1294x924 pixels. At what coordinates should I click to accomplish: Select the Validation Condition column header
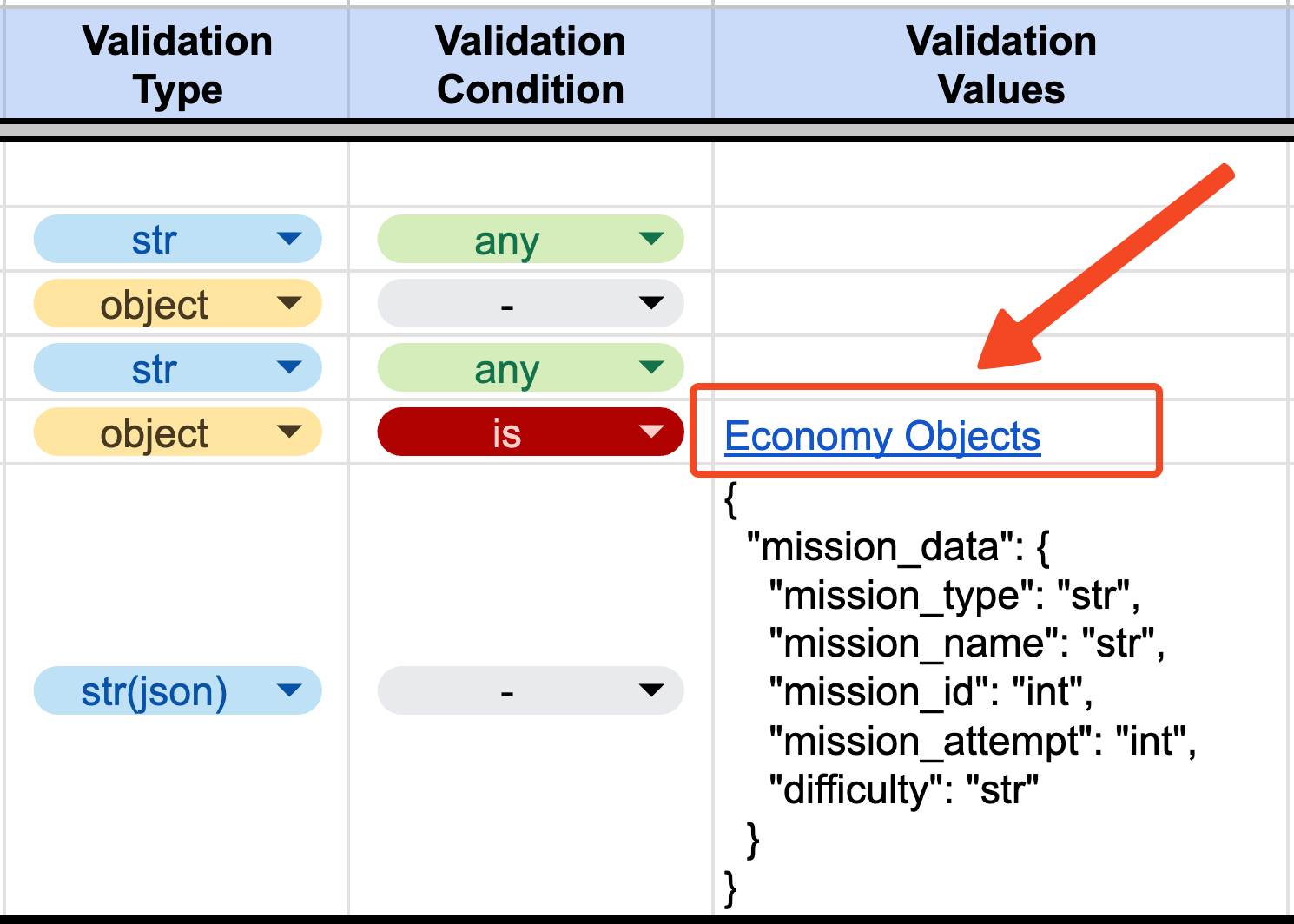click(531, 65)
